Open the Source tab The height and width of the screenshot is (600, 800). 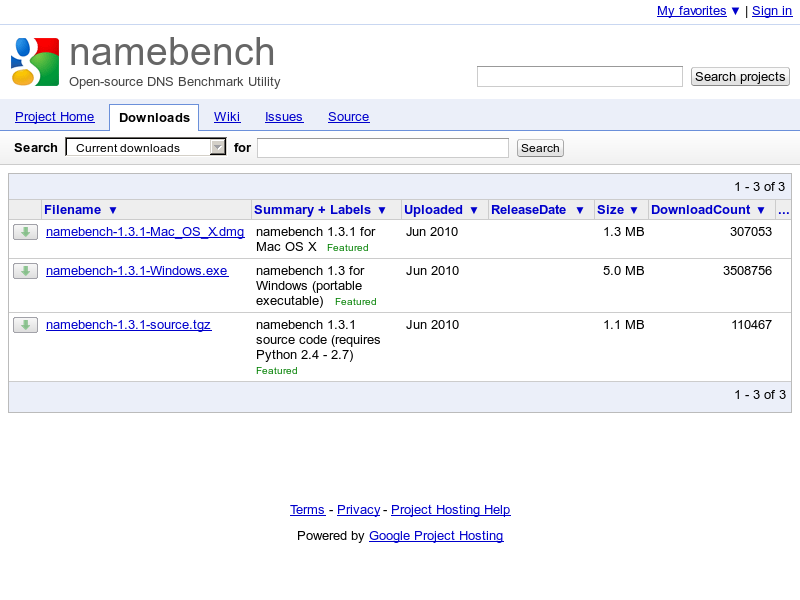[348, 117]
